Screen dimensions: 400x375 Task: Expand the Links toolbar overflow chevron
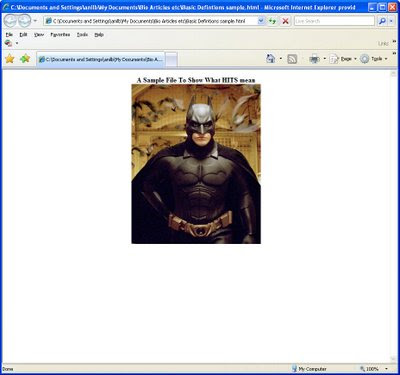(394, 41)
